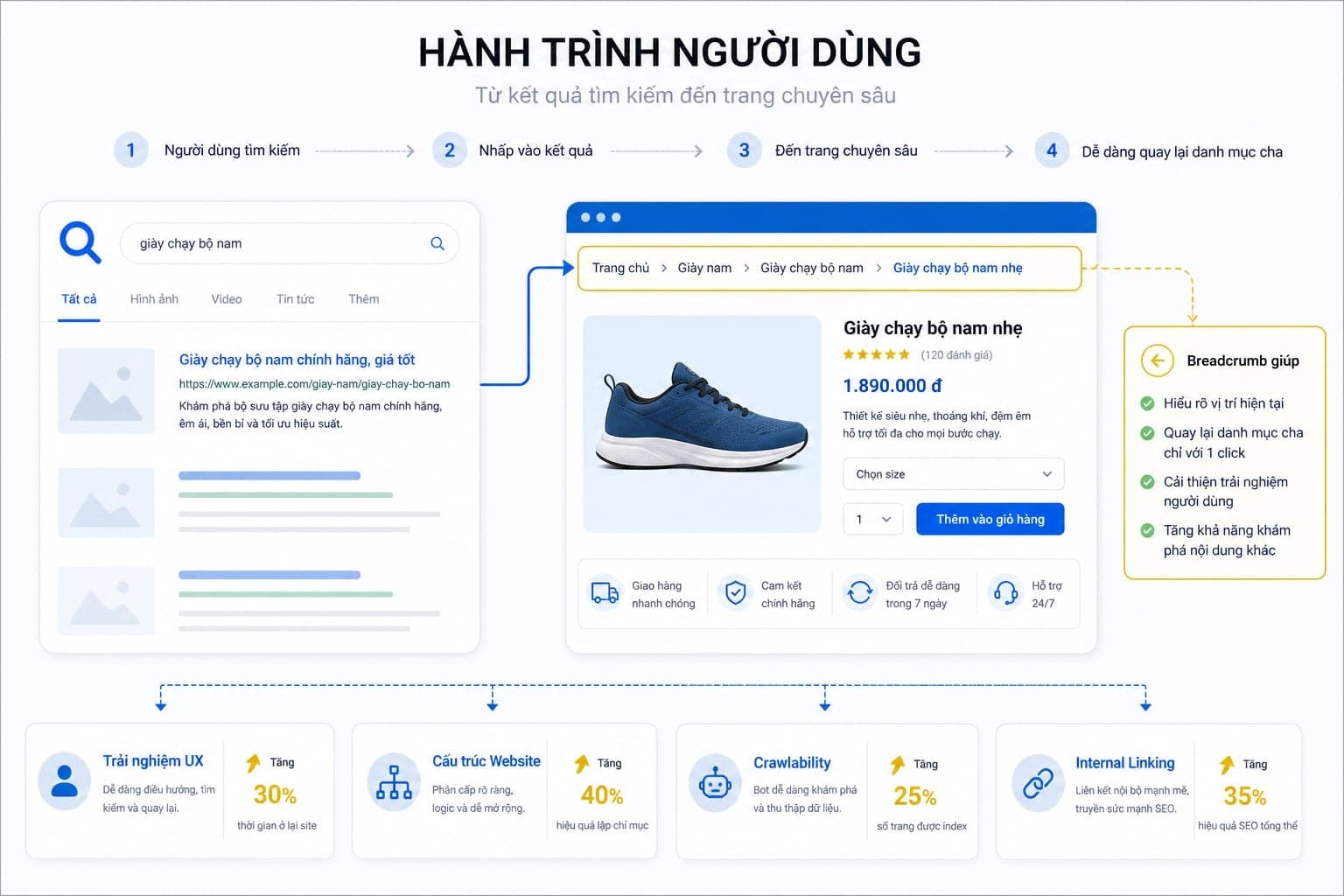Click the third search result placeholder thumbnail

click(x=106, y=600)
